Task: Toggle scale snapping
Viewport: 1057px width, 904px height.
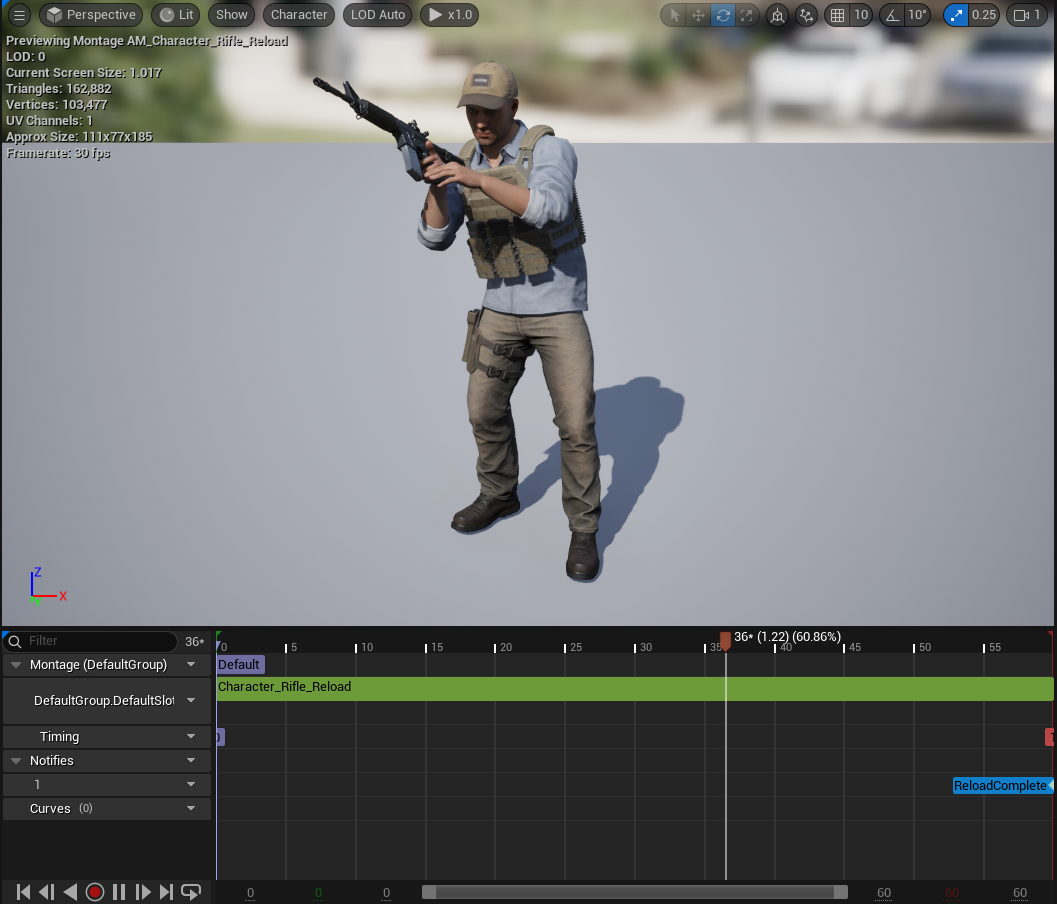Action: 956,15
